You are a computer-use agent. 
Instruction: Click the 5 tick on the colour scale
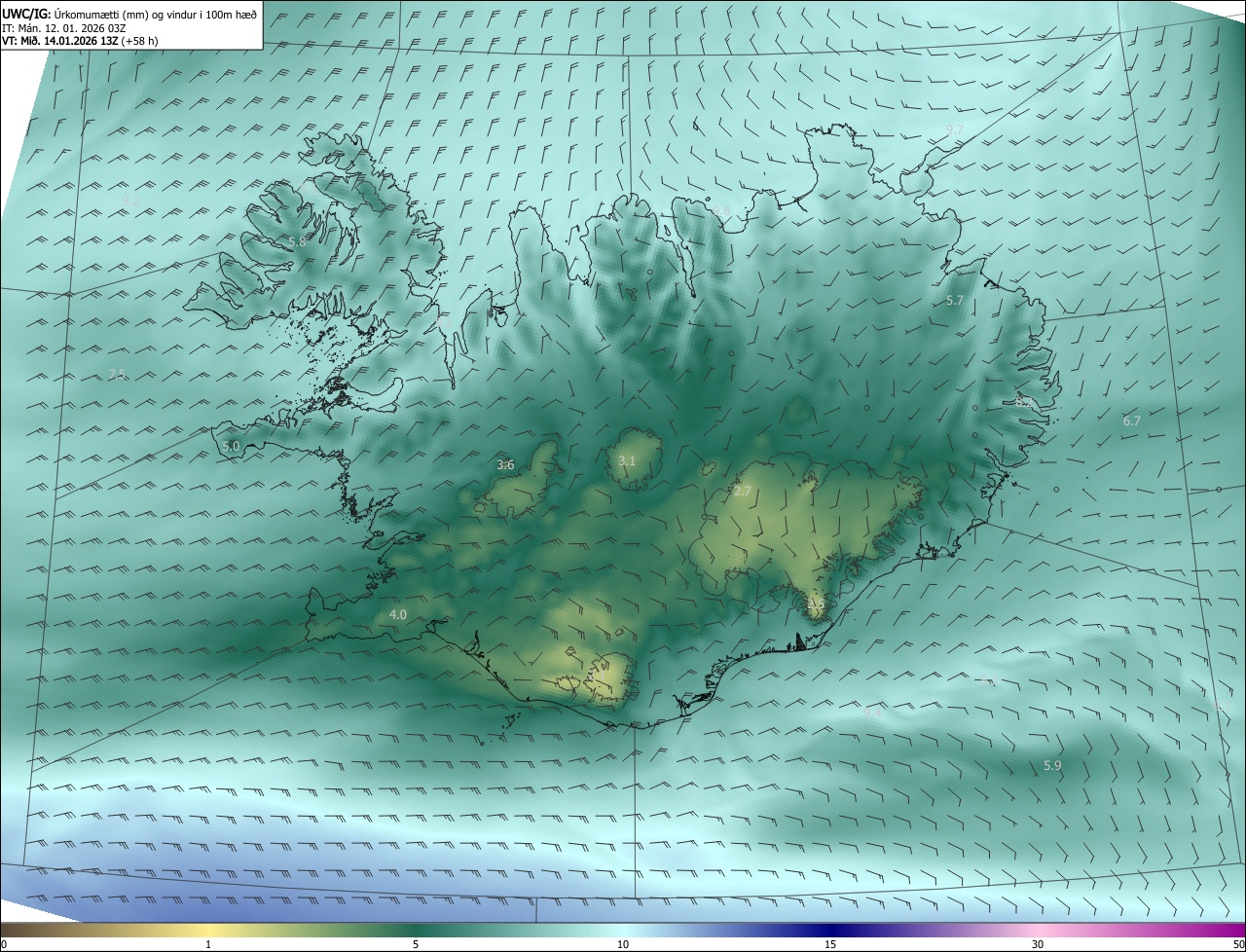[416, 944]
